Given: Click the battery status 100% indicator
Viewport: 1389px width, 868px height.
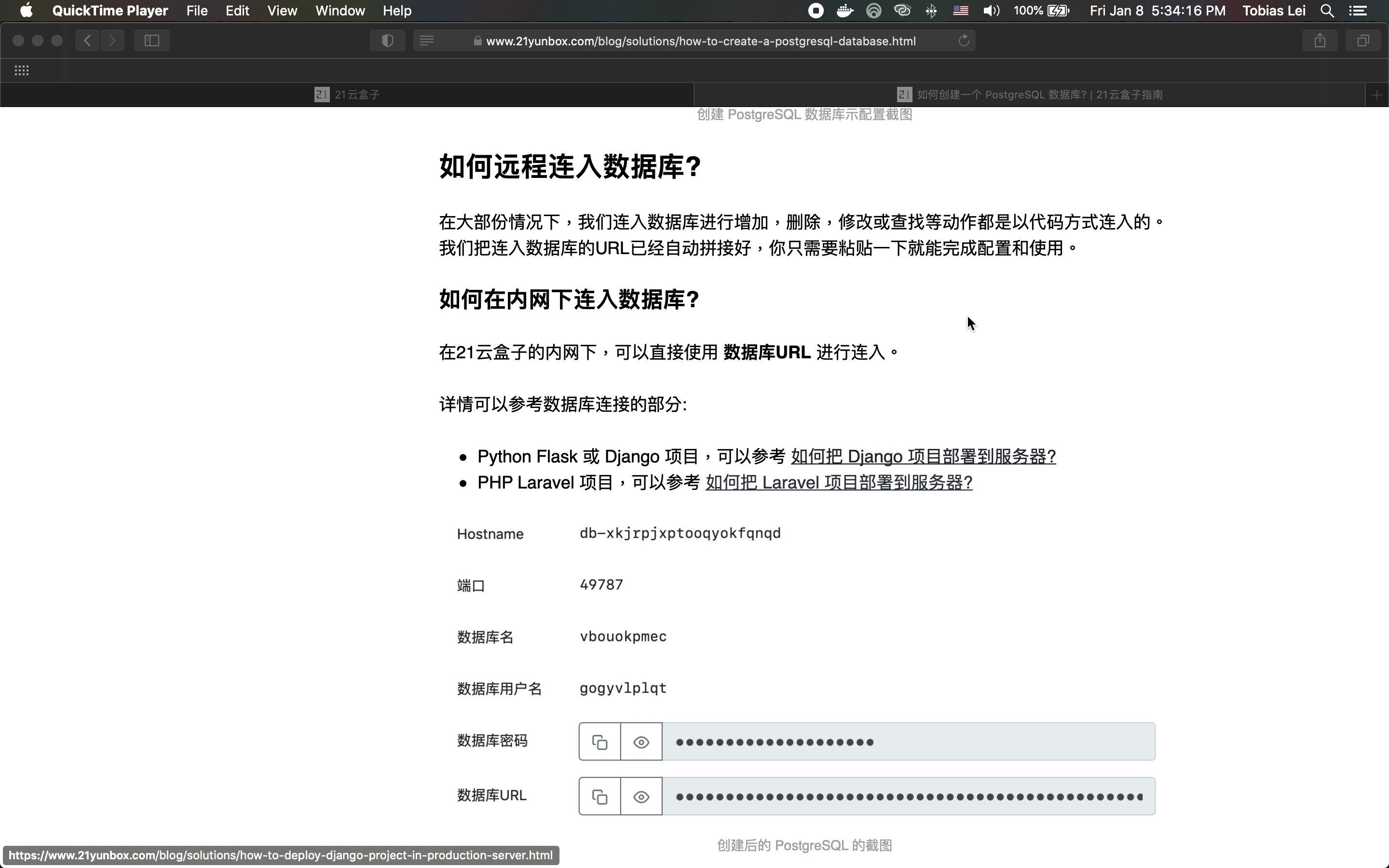Looking at the screenshot, I should [x=1041, y=11].
